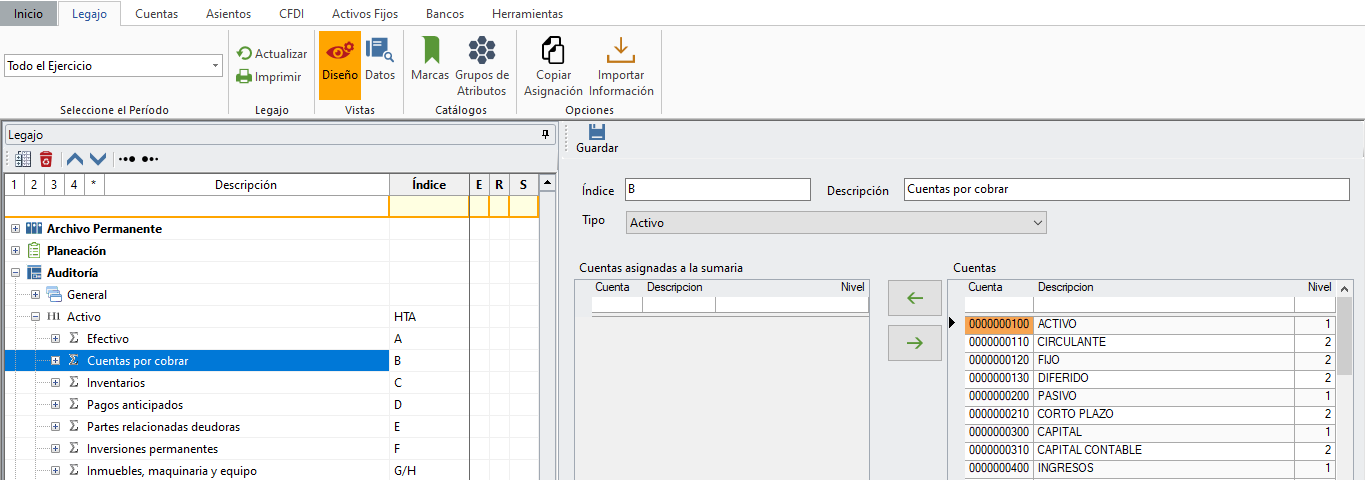1365x480 pixels.
Task: Open the period selection dropdown
Action: [216, 66]
